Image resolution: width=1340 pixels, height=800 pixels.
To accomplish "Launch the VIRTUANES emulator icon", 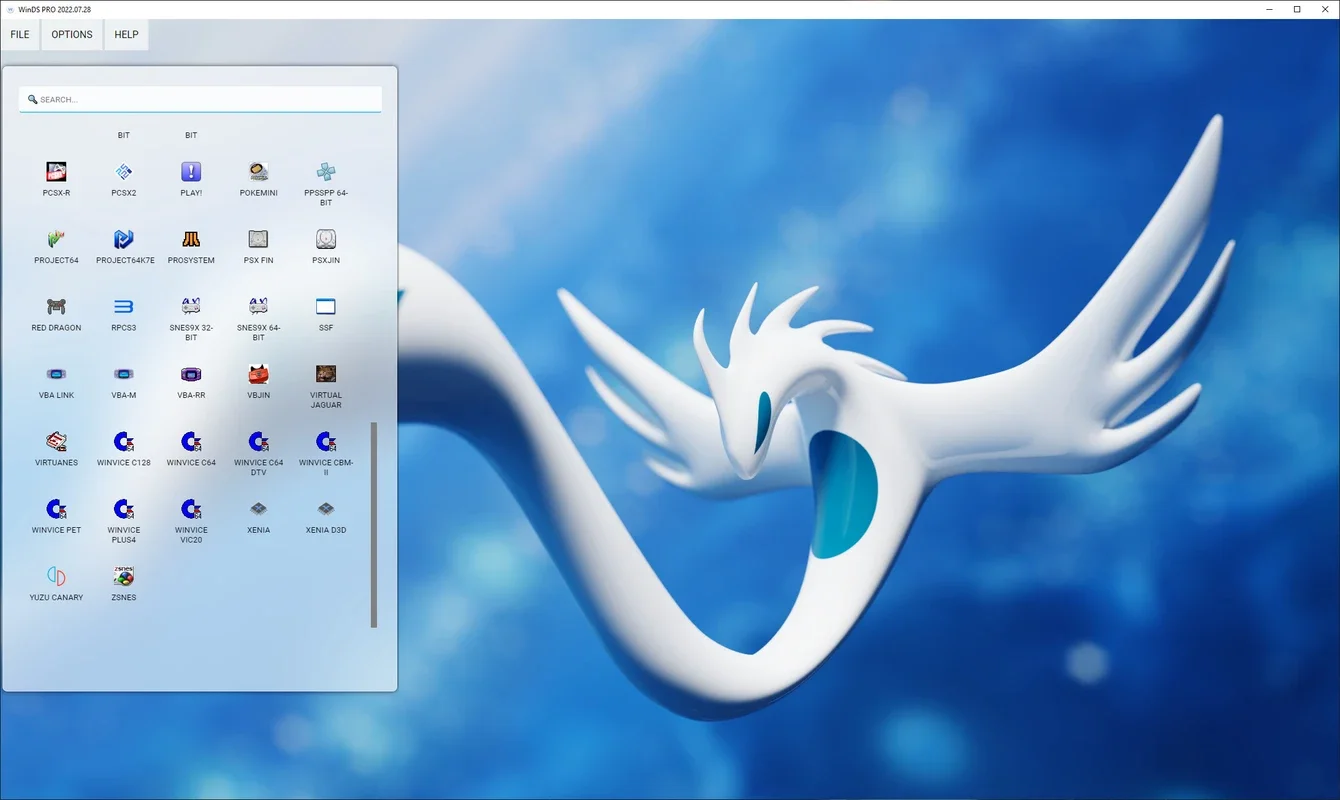I will 56,442.
